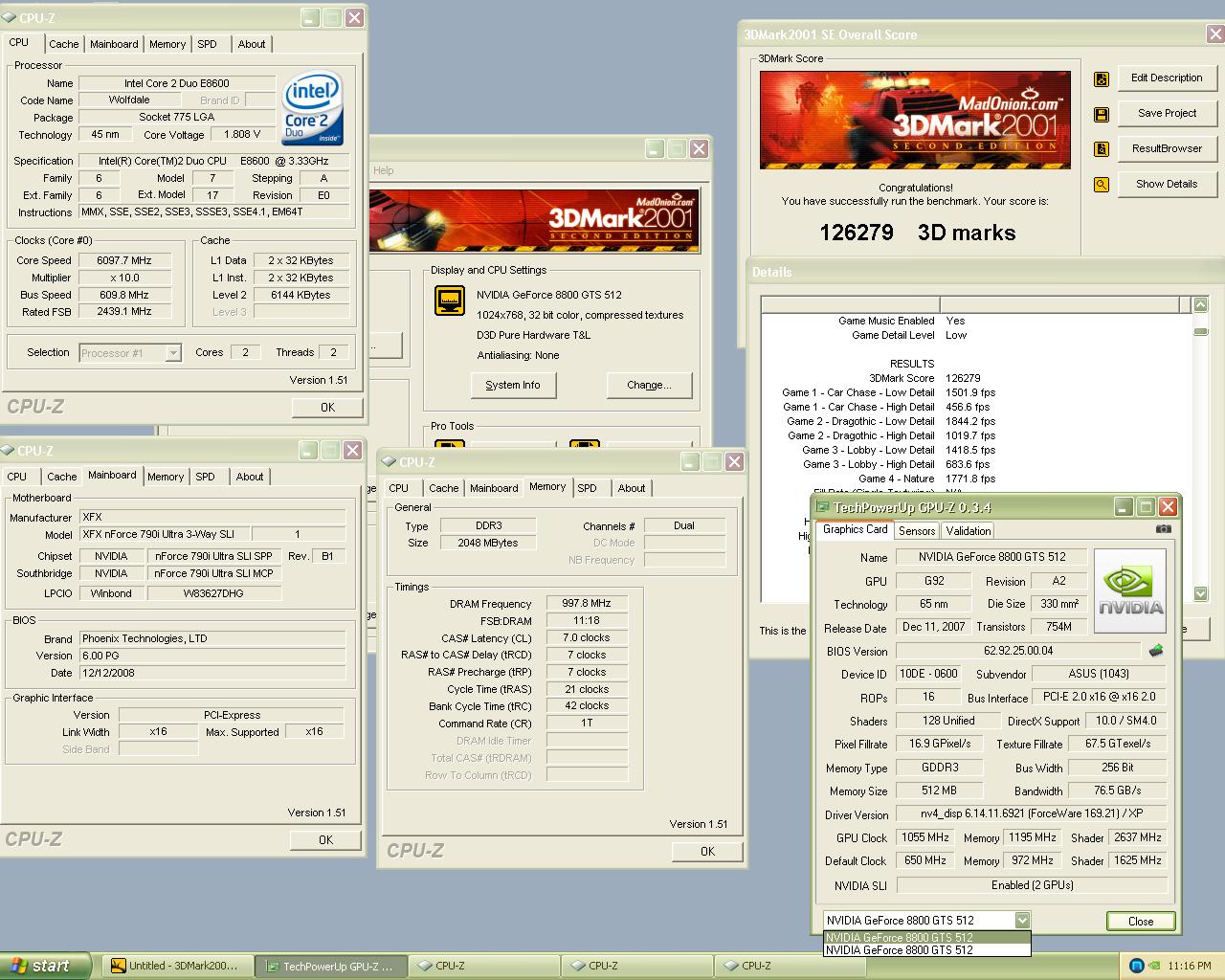1225x980 pixels.
Task: Switch to TechPowerUp GPU-Z taskbar button
Action: click(332, 967)
